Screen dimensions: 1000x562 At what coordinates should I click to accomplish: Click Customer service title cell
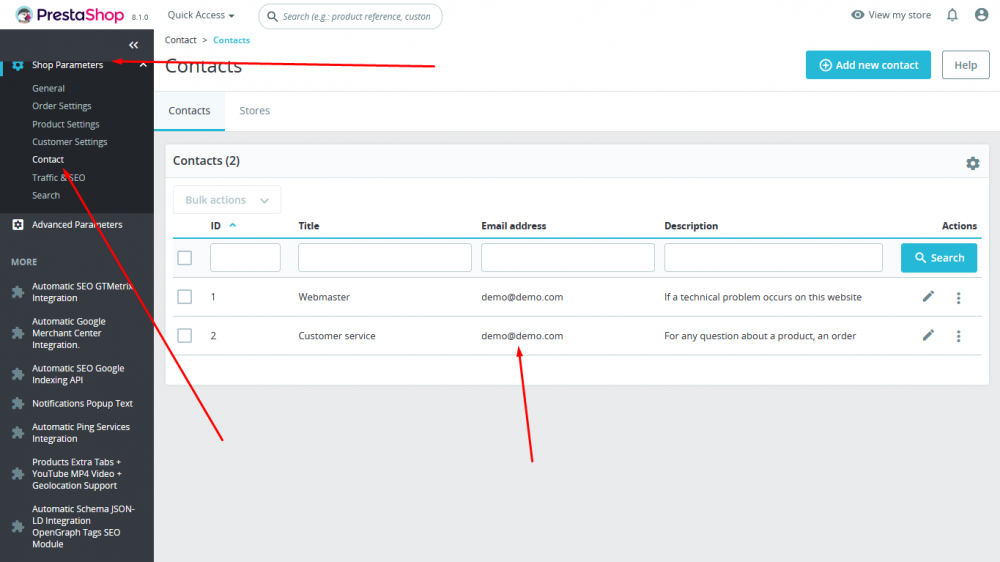tap(337, 336)
